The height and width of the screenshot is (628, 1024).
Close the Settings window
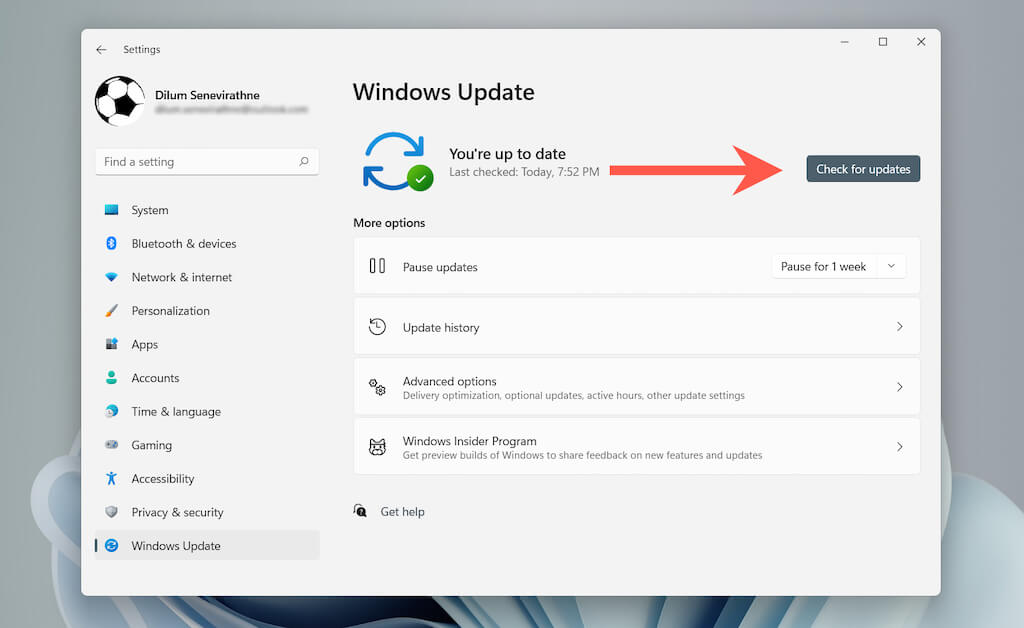click(x=921, y=42)
